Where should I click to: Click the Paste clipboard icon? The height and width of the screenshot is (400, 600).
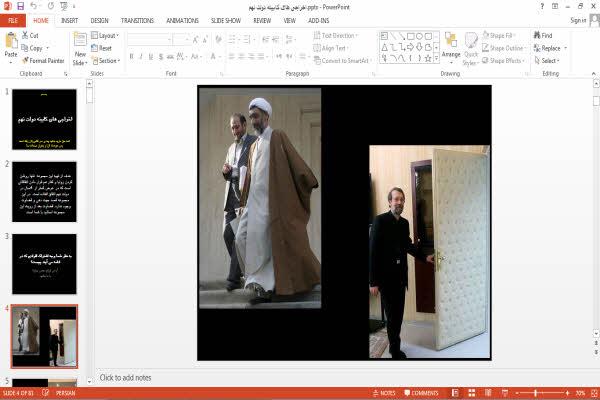(11, 41)
